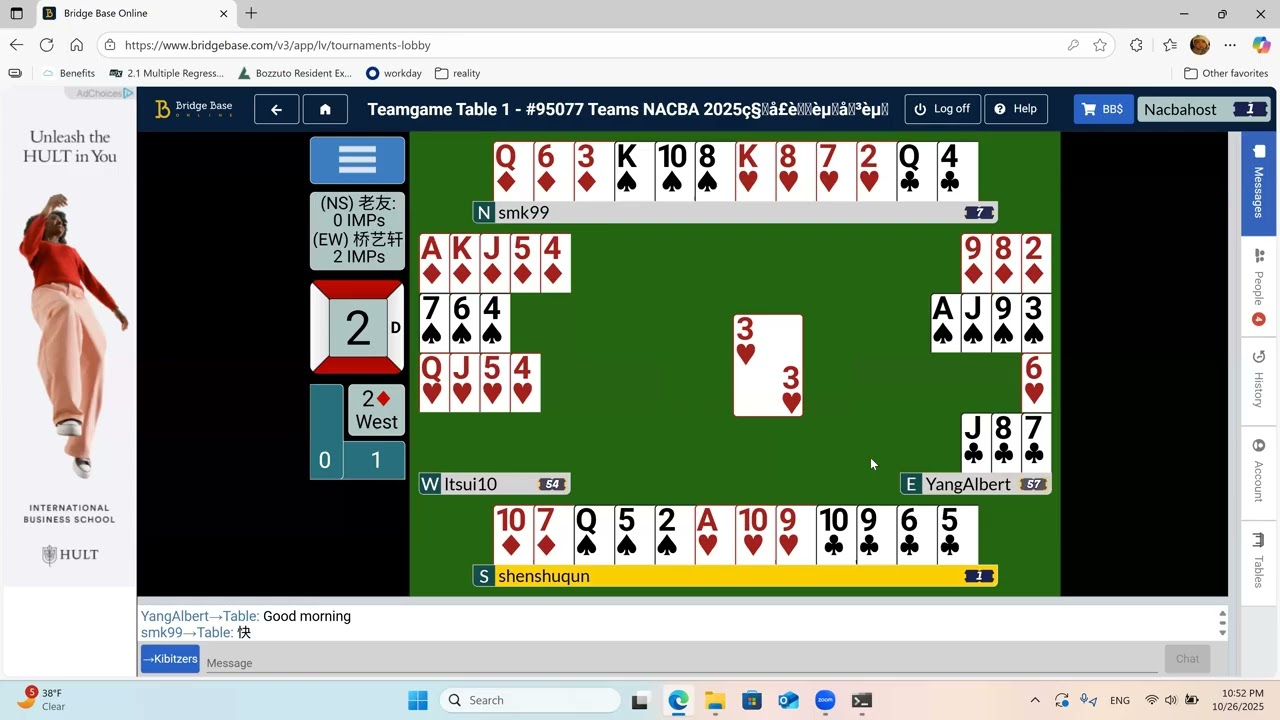Open Outlook from the taskbar

pyautogui.click(x=788, y=700)
